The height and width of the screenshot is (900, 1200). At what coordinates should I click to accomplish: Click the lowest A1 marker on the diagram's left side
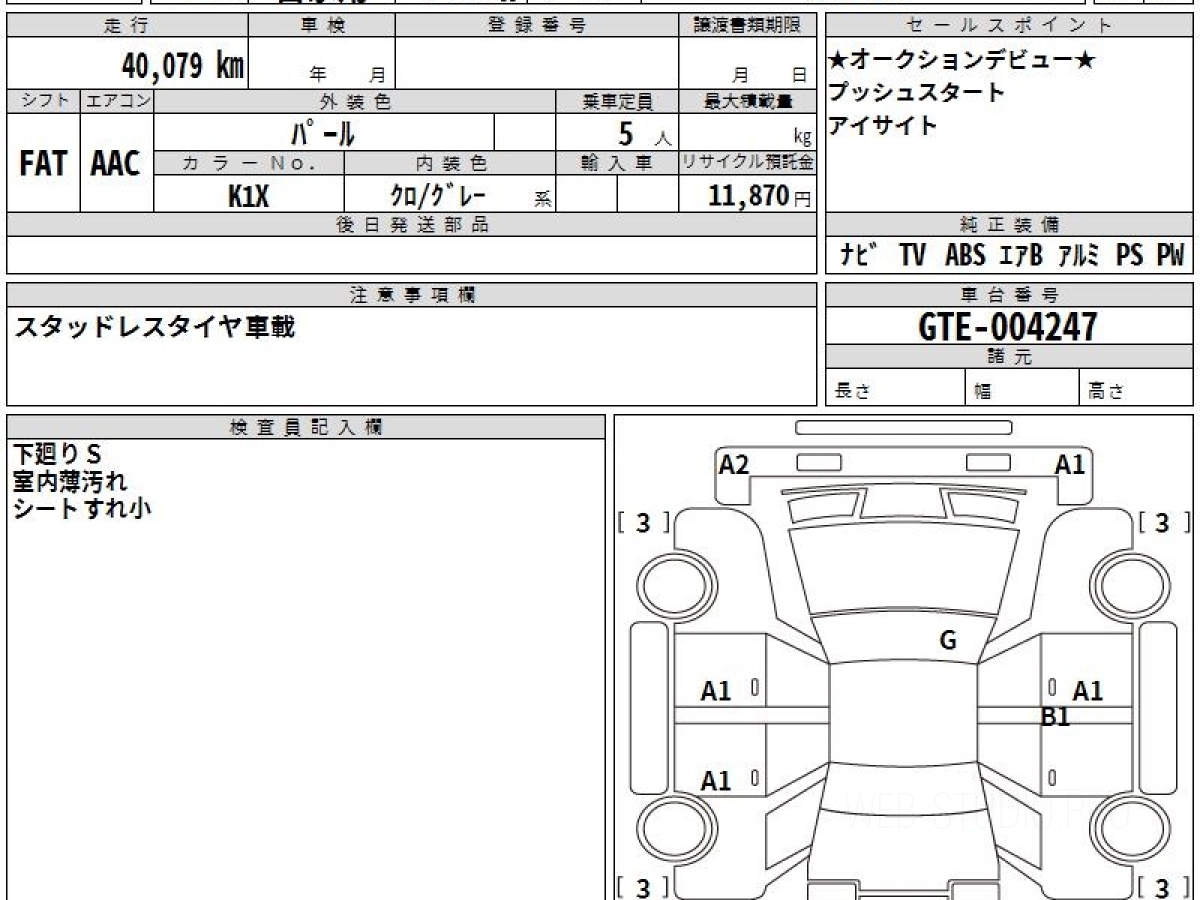(716, 780)
